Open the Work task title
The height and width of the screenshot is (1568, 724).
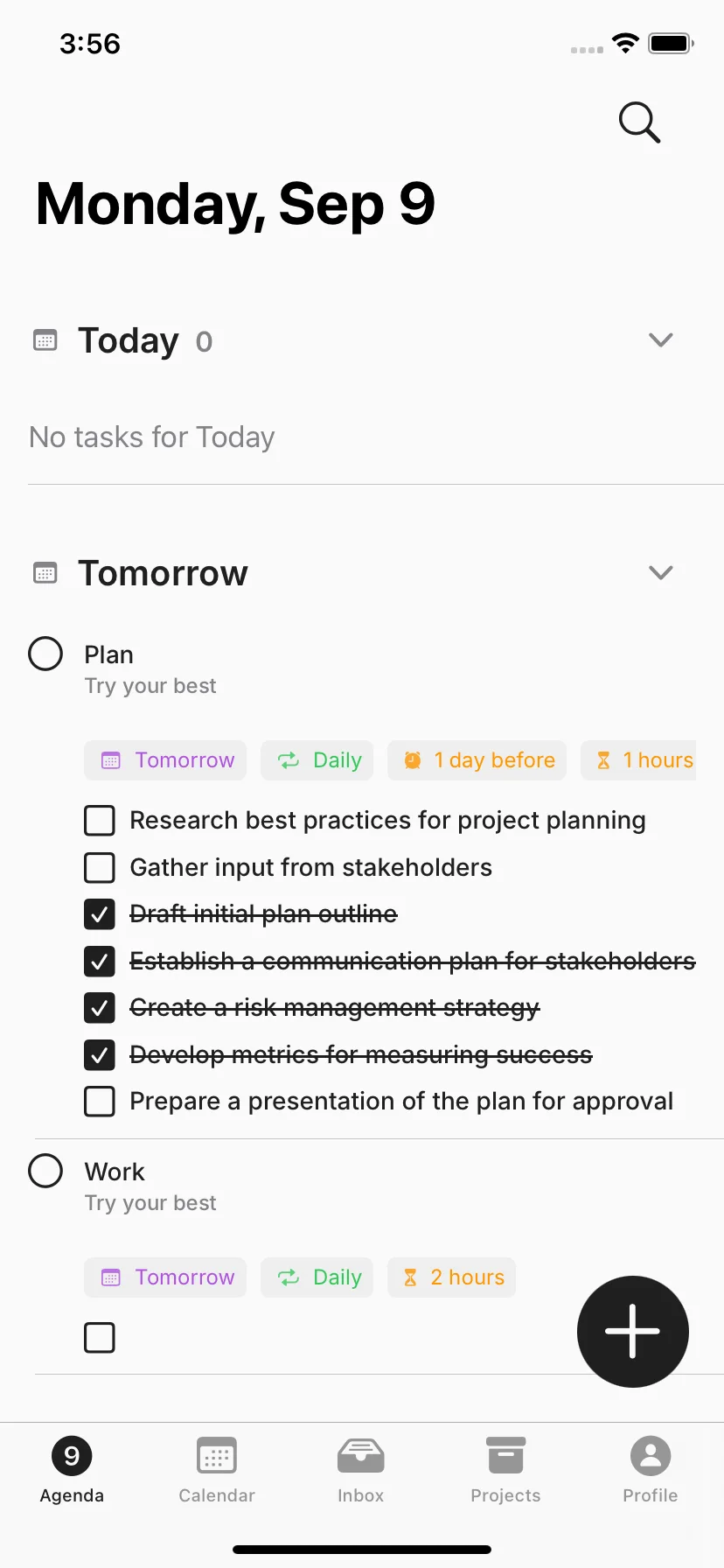[x=115, y=1172]
